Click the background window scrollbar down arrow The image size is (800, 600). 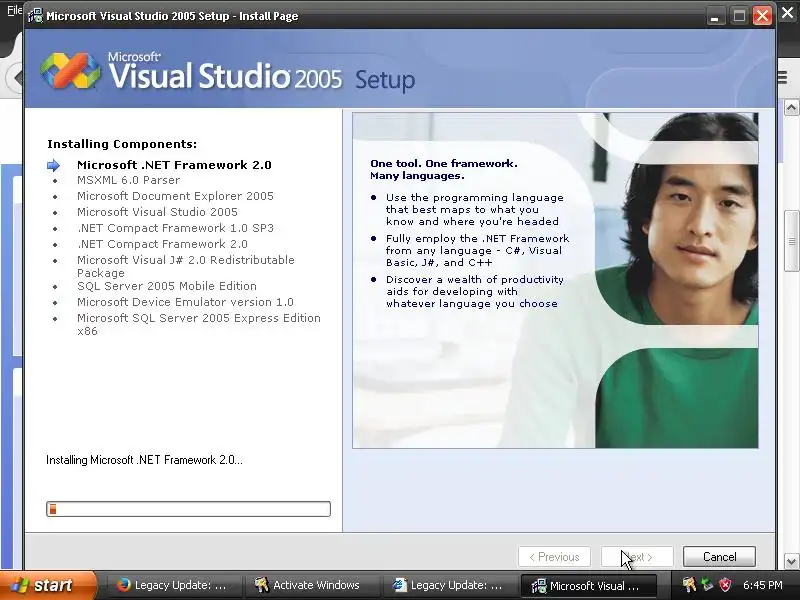point(791,561)
